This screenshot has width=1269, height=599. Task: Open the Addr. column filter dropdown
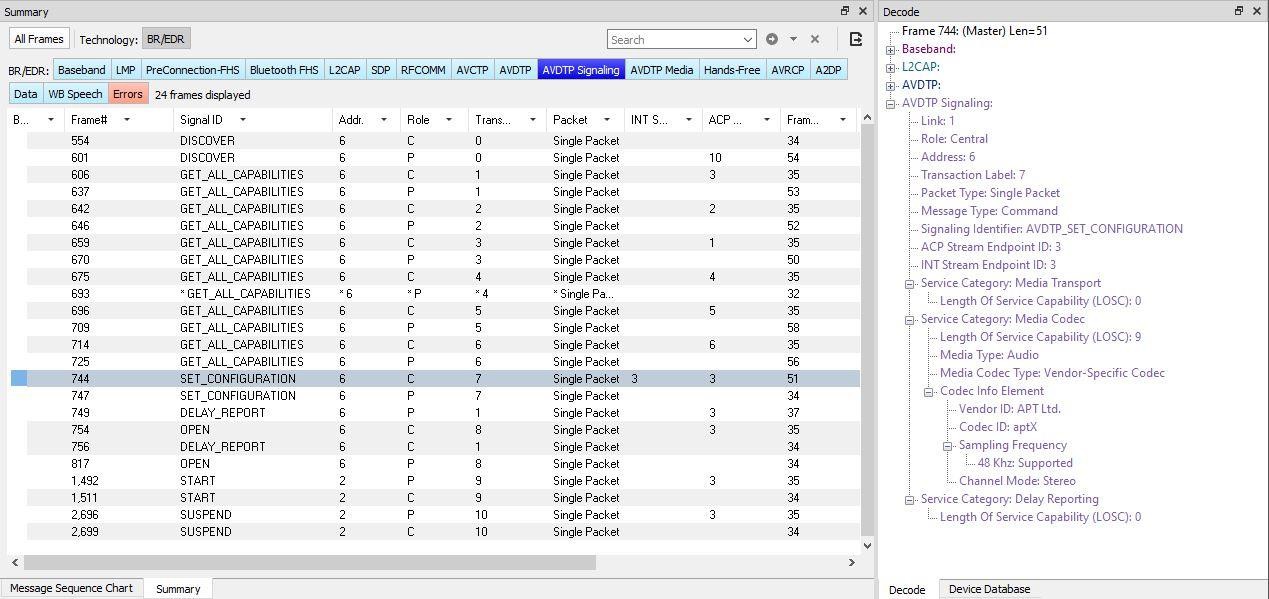click(x=383, y=120)
